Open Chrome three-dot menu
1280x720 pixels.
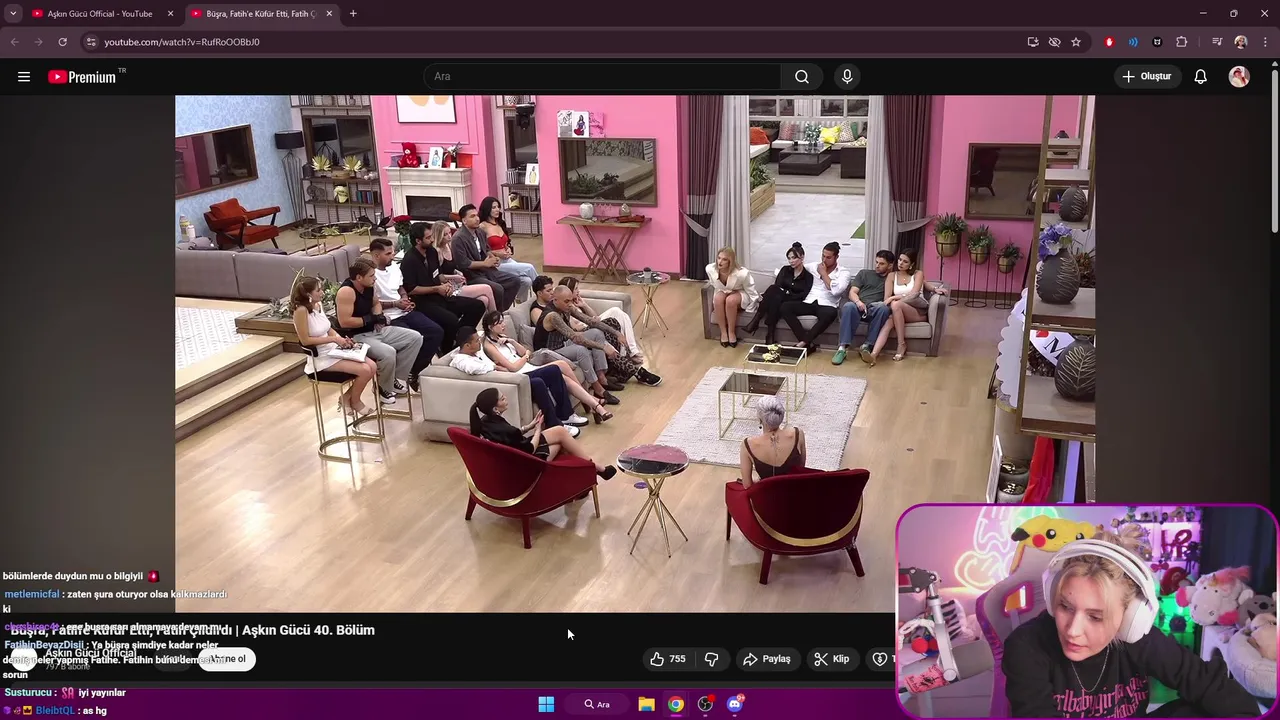tap(1266, 42)
